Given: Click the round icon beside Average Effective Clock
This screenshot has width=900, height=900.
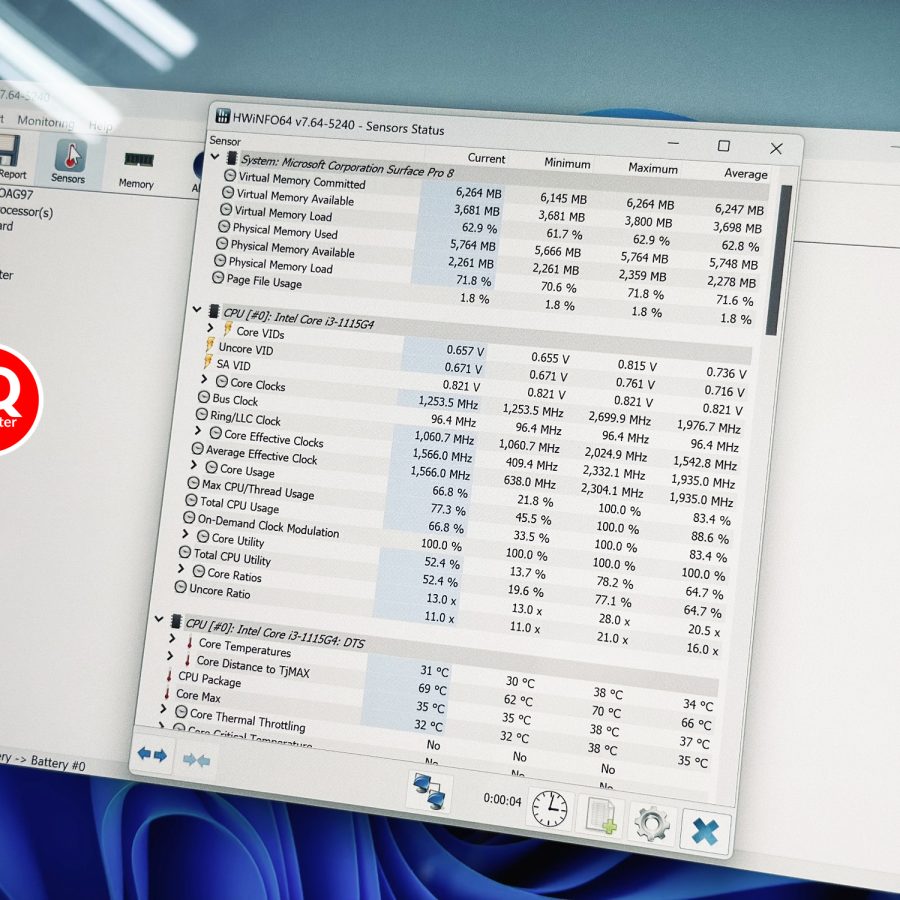Looking at the screenshot, I should pos(197,448).
